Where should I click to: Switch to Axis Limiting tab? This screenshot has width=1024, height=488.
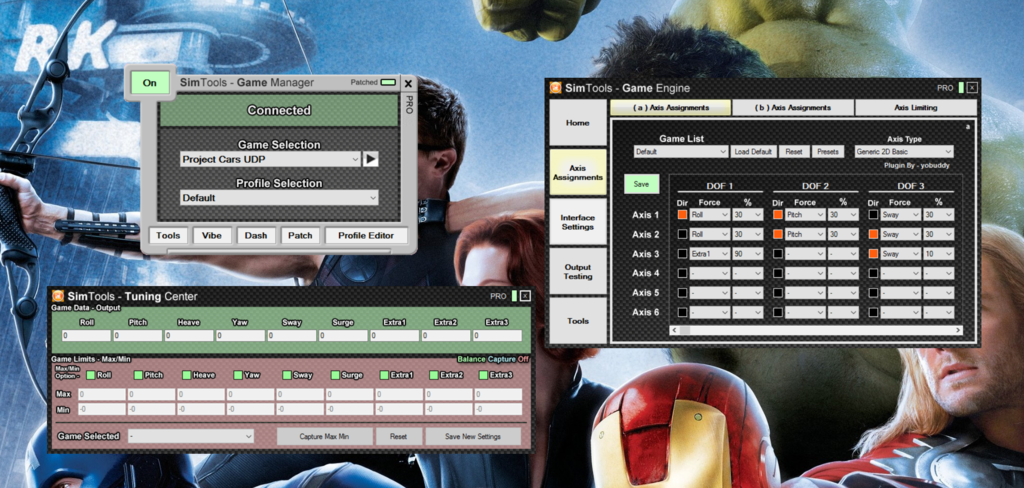coord(916,107)
